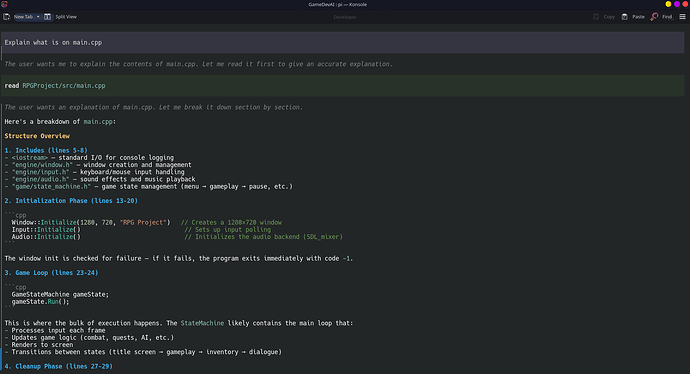Click the 'StateMachine' highlighted word
Viewport: 690px width, 374px height.
point(202,323)
